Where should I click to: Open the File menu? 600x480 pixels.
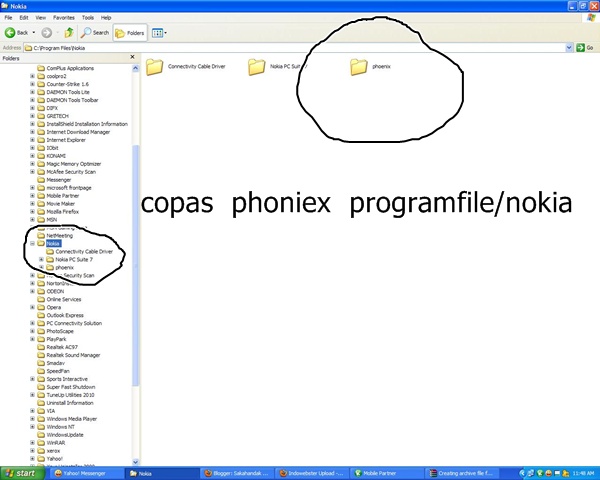click(x=8, y=18)
